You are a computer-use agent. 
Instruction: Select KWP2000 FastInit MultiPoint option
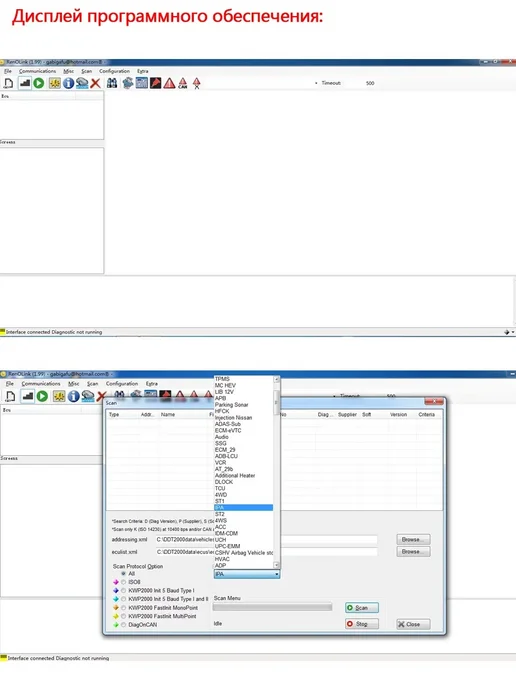click(x=123, y=616)
